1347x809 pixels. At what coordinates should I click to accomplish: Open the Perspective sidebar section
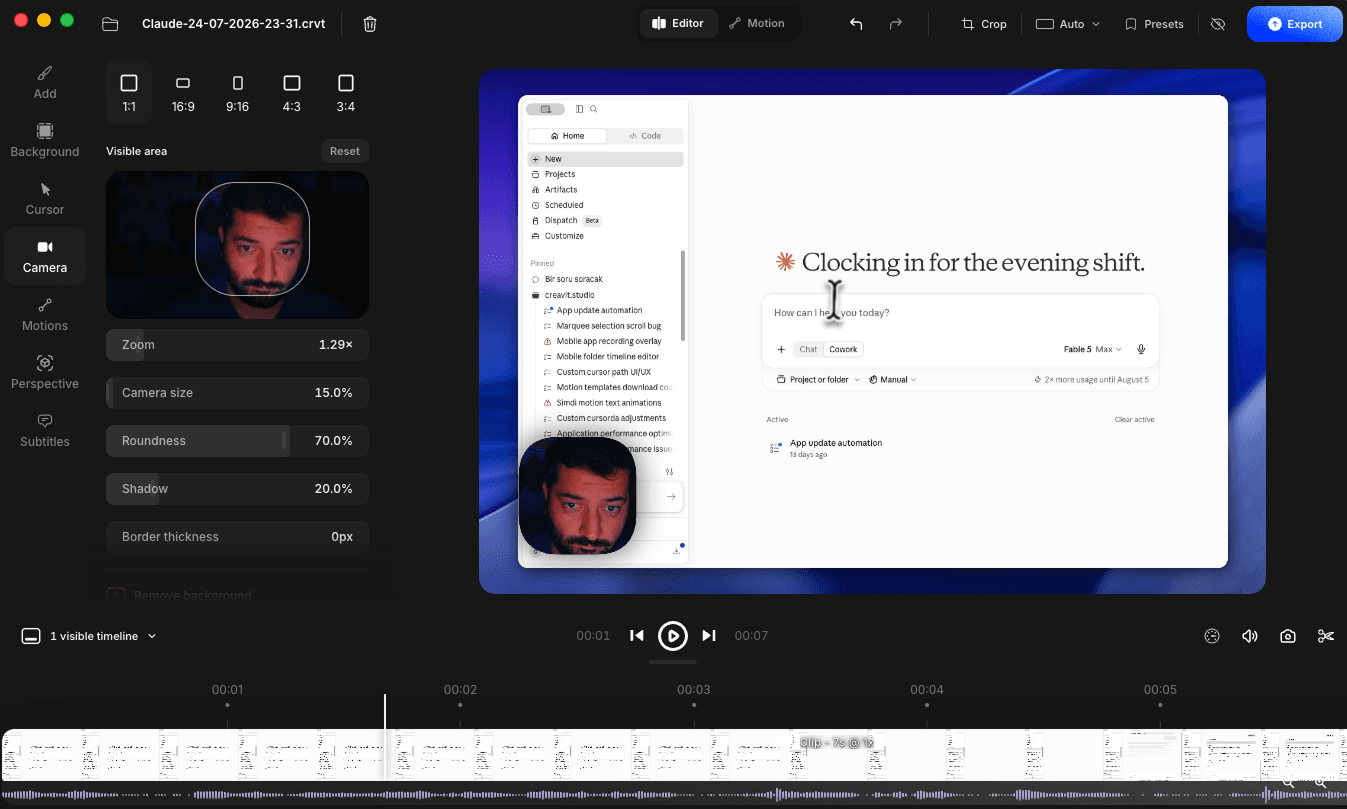(x=45, y=372)
